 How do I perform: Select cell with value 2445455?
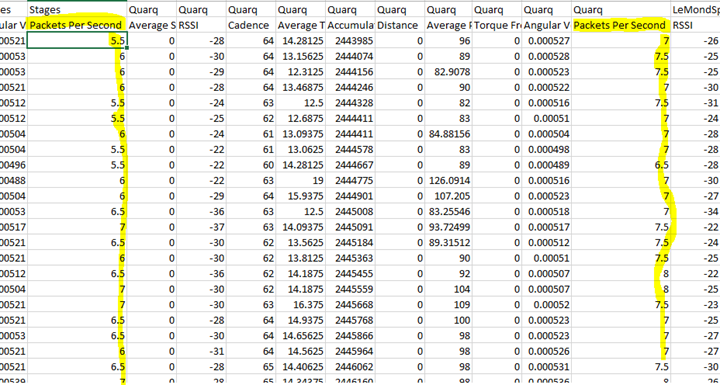pyautogui.click(x=350, y=274)
